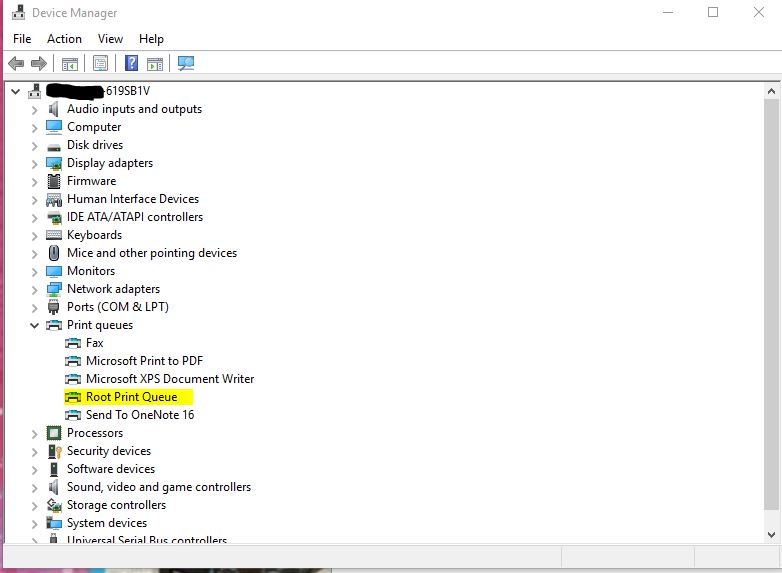Image resolution: width=782 pixels, height=573 pixels.
Task: Click the Print queues printer icon
Action: (x=54, y=325)
